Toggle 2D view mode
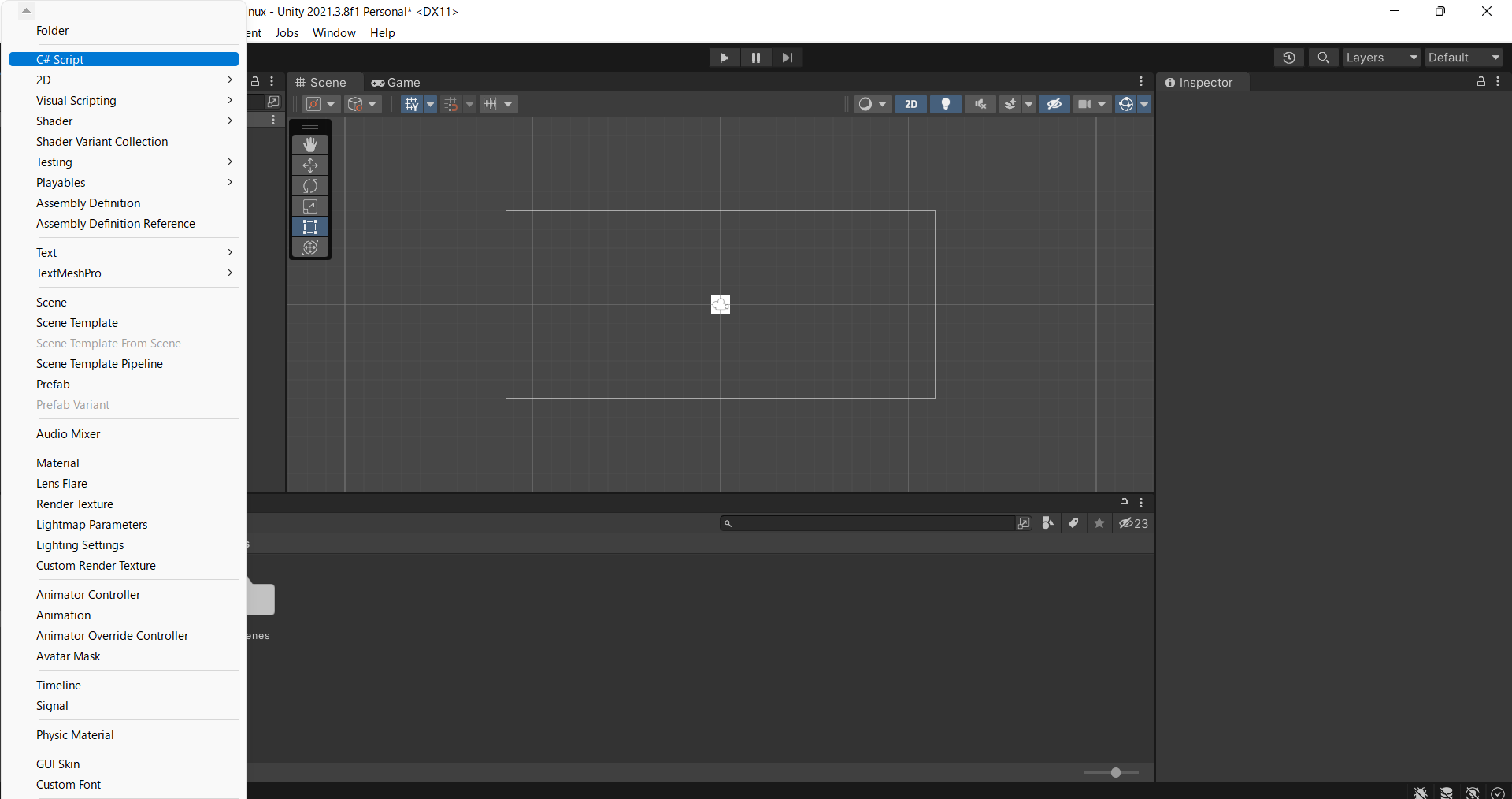The height and width of the screenshot is (799, 1512). pyautogui.click(x=911, y=104)
